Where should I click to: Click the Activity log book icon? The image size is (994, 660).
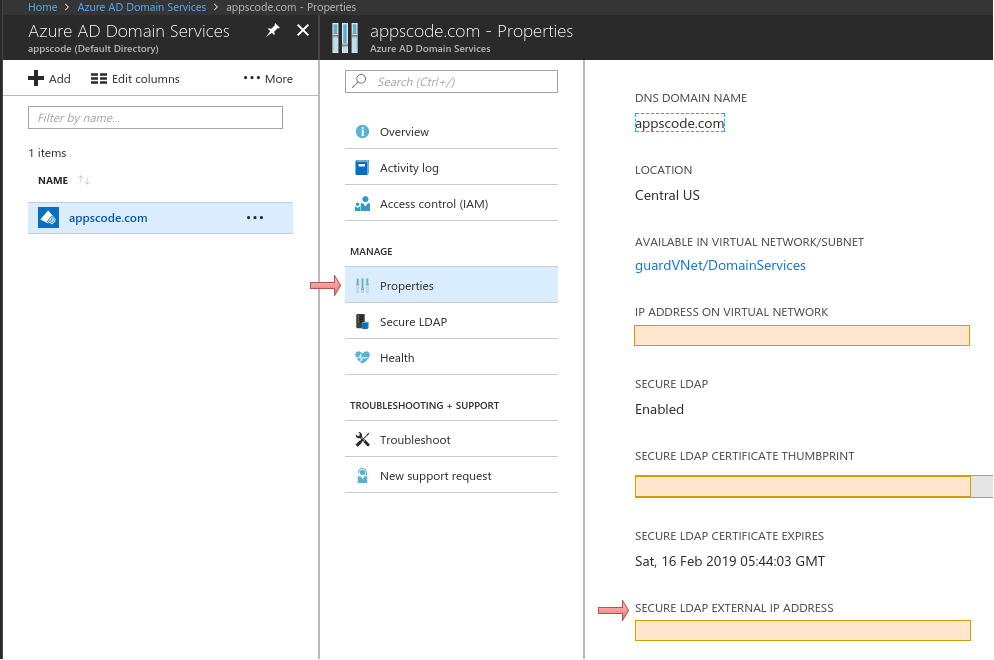(x=362, y=167)
